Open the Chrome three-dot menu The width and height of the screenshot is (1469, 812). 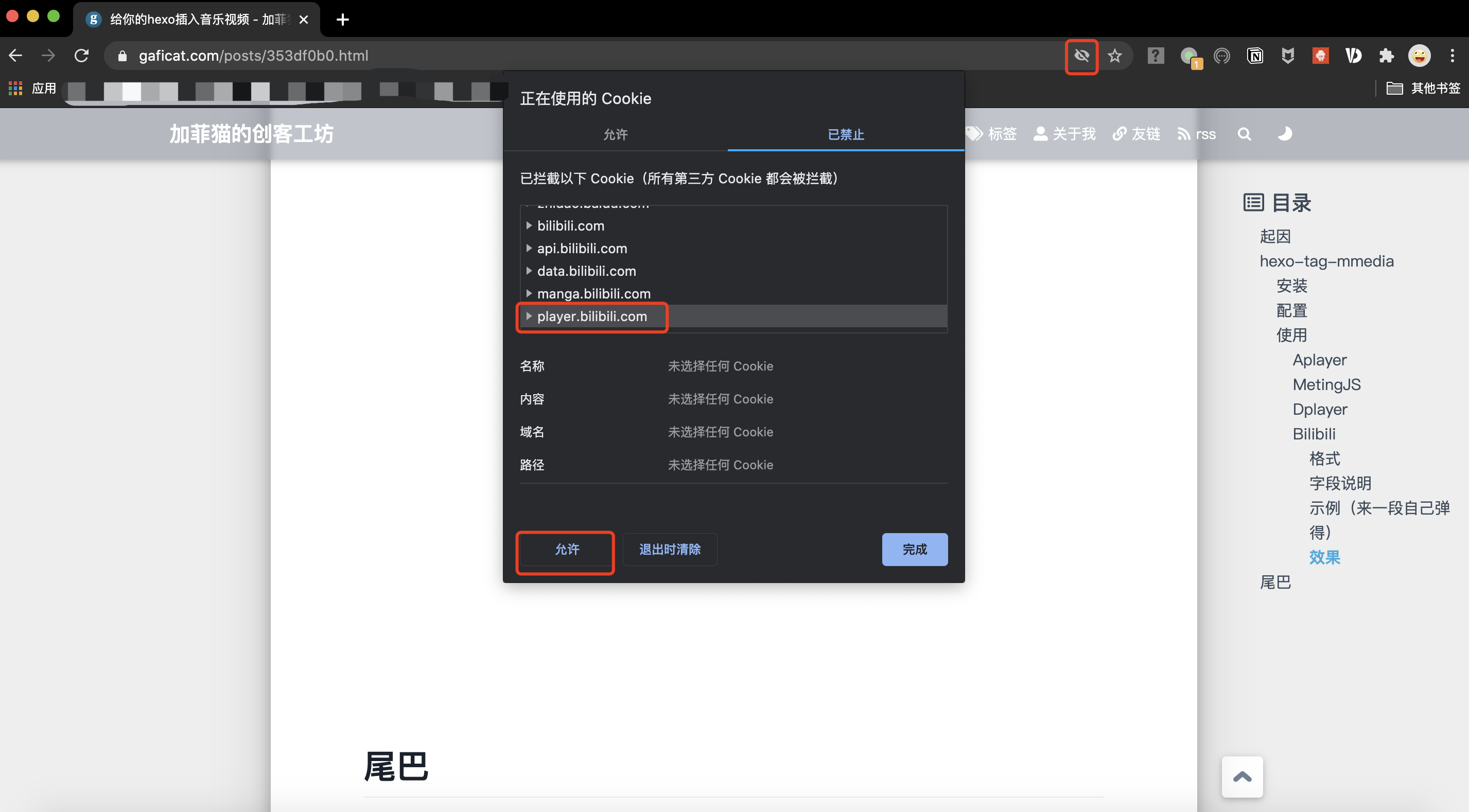[x=1452, y=55]
